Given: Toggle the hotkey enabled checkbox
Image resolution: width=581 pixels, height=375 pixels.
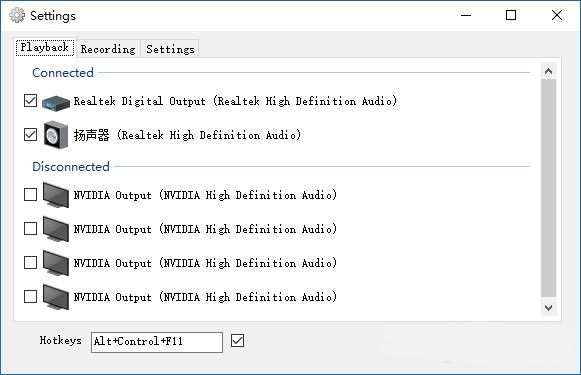Looking at the screenshot, I should pos(238,341).
